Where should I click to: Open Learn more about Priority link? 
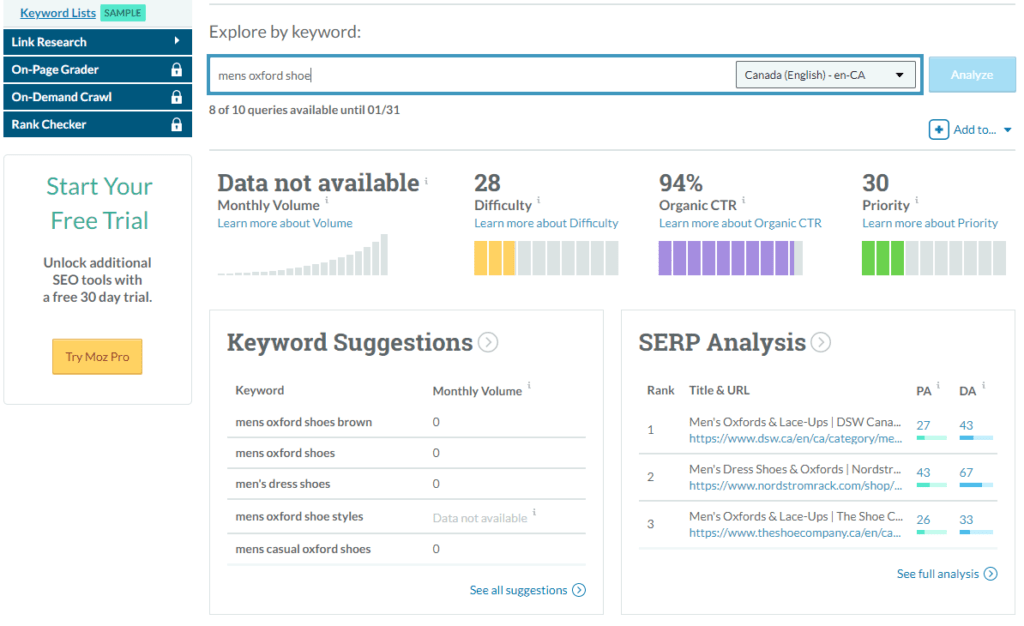[930, 223]
